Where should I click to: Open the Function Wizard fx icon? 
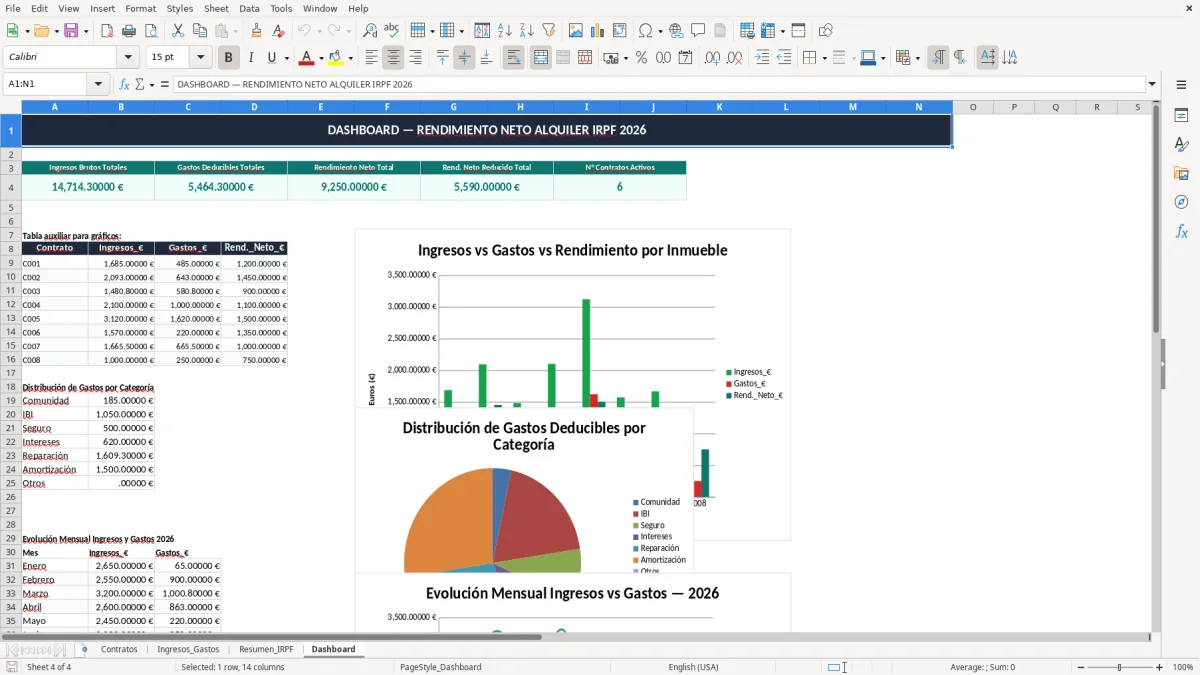(x=125, y=85)
